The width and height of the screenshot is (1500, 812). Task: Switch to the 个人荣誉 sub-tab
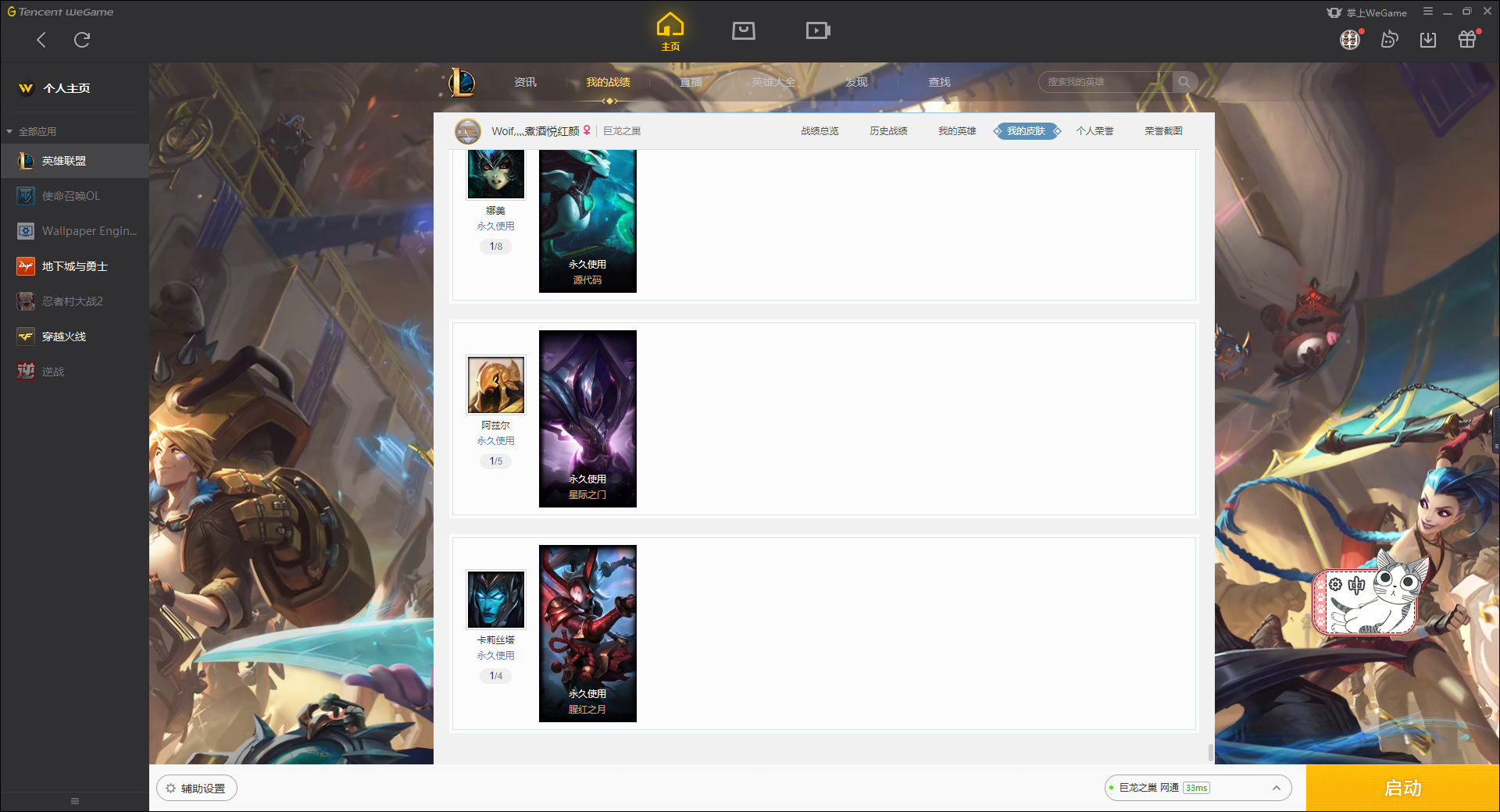point(1095,131)
